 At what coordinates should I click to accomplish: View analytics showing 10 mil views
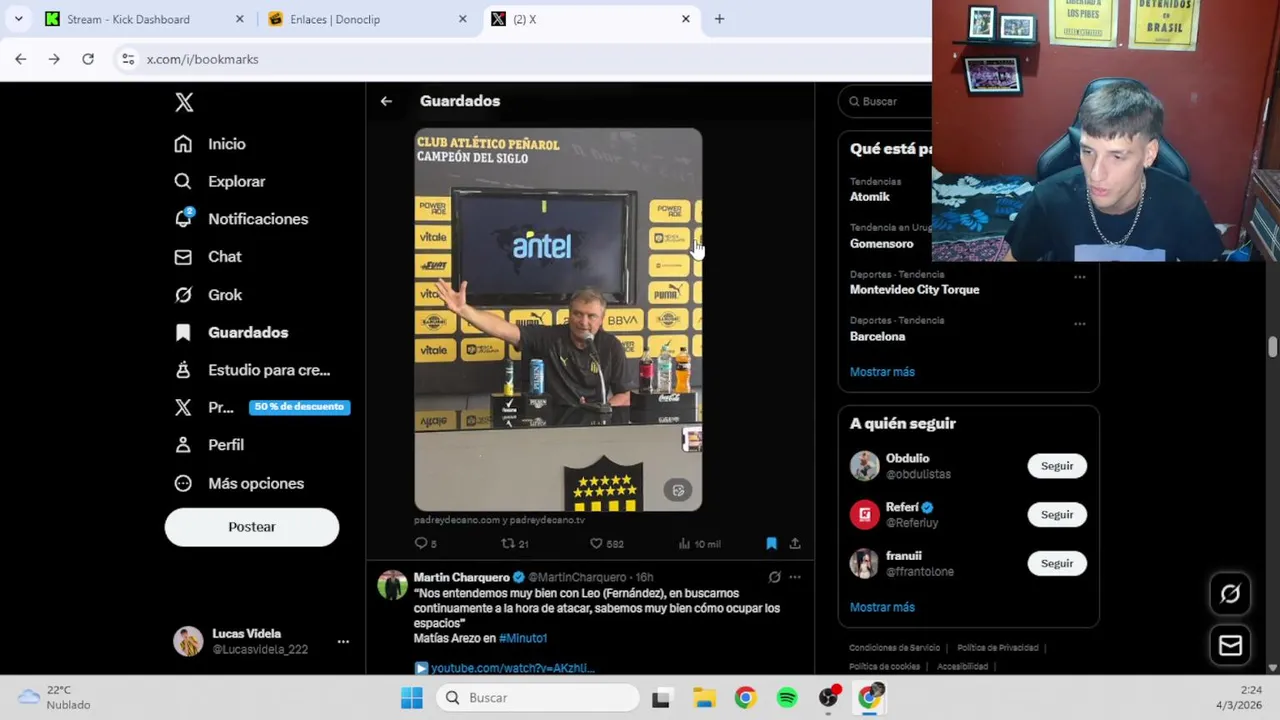coord(699,543)
